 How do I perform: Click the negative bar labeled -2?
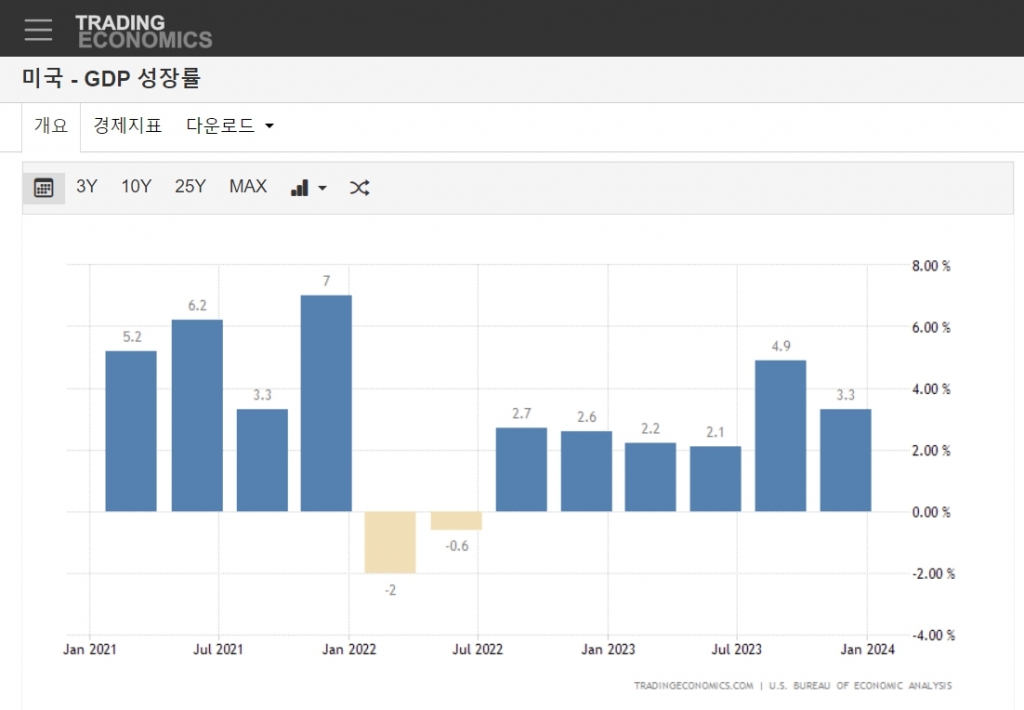(390, 542)
